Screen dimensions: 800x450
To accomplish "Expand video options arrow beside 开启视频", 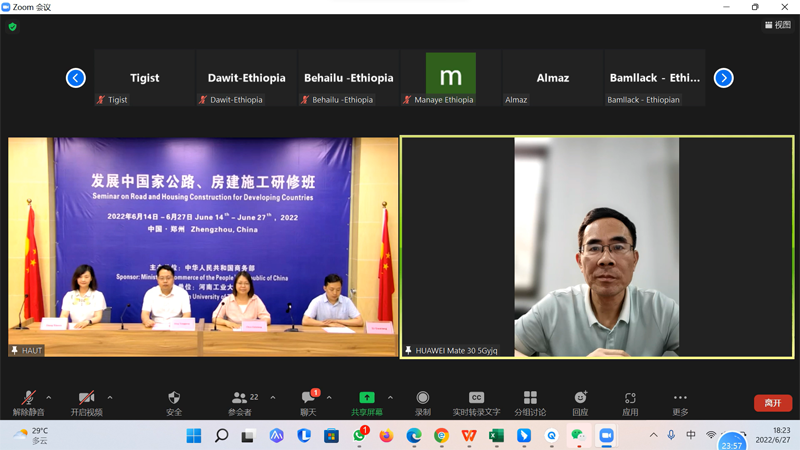I will pos(110,397).
